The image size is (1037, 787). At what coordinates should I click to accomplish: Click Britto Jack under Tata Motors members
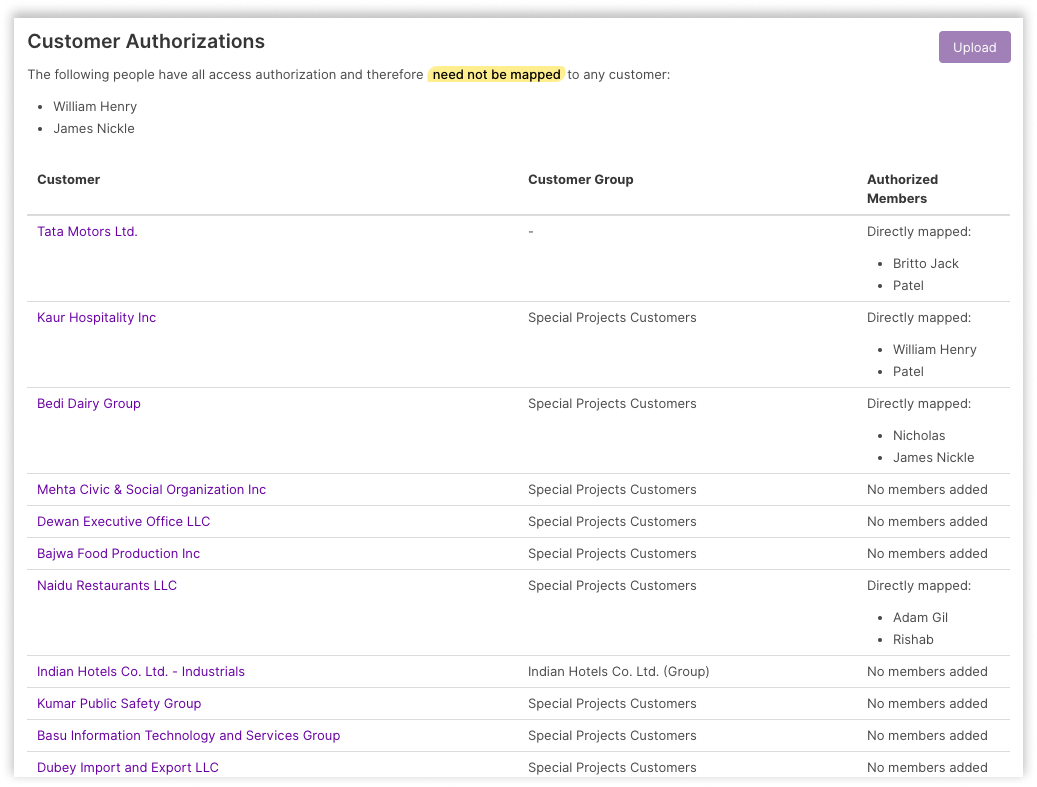coord(925,263)
